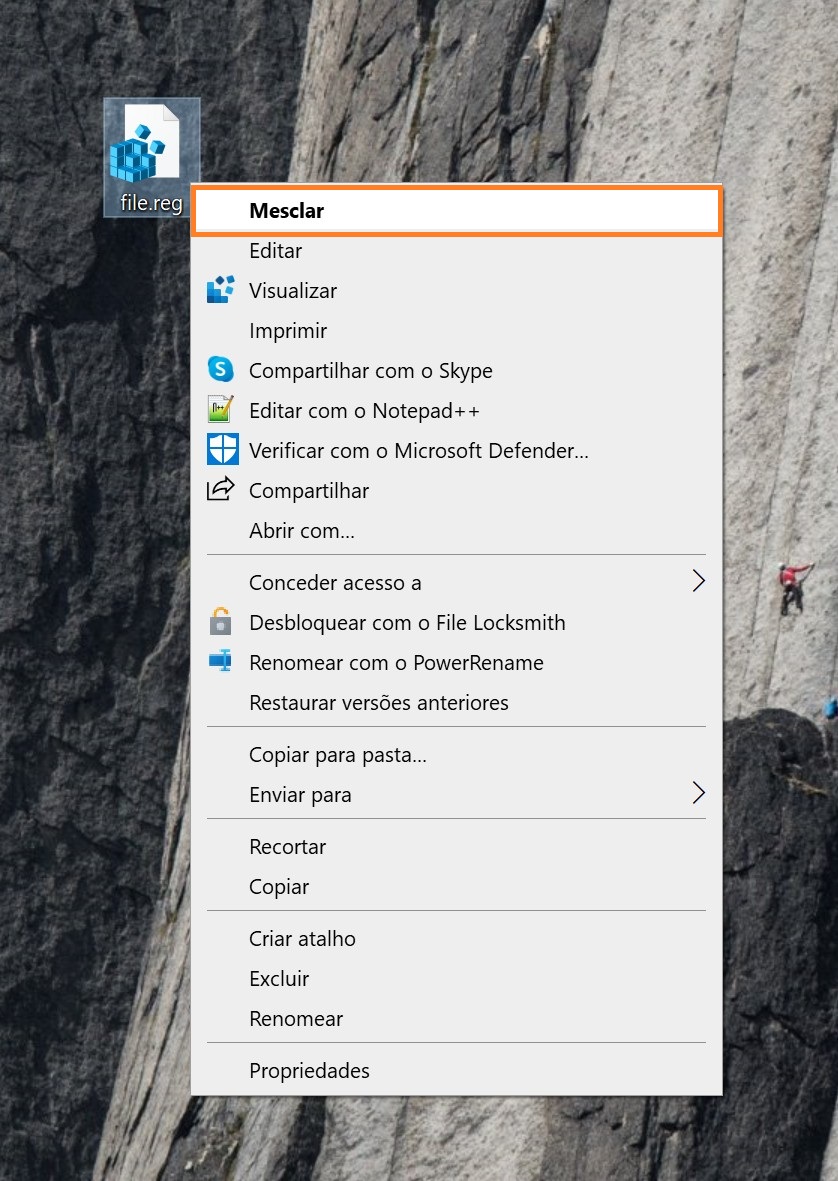Select Imprimir from the context menu
838x1181 pixels.
click(288, 331)
